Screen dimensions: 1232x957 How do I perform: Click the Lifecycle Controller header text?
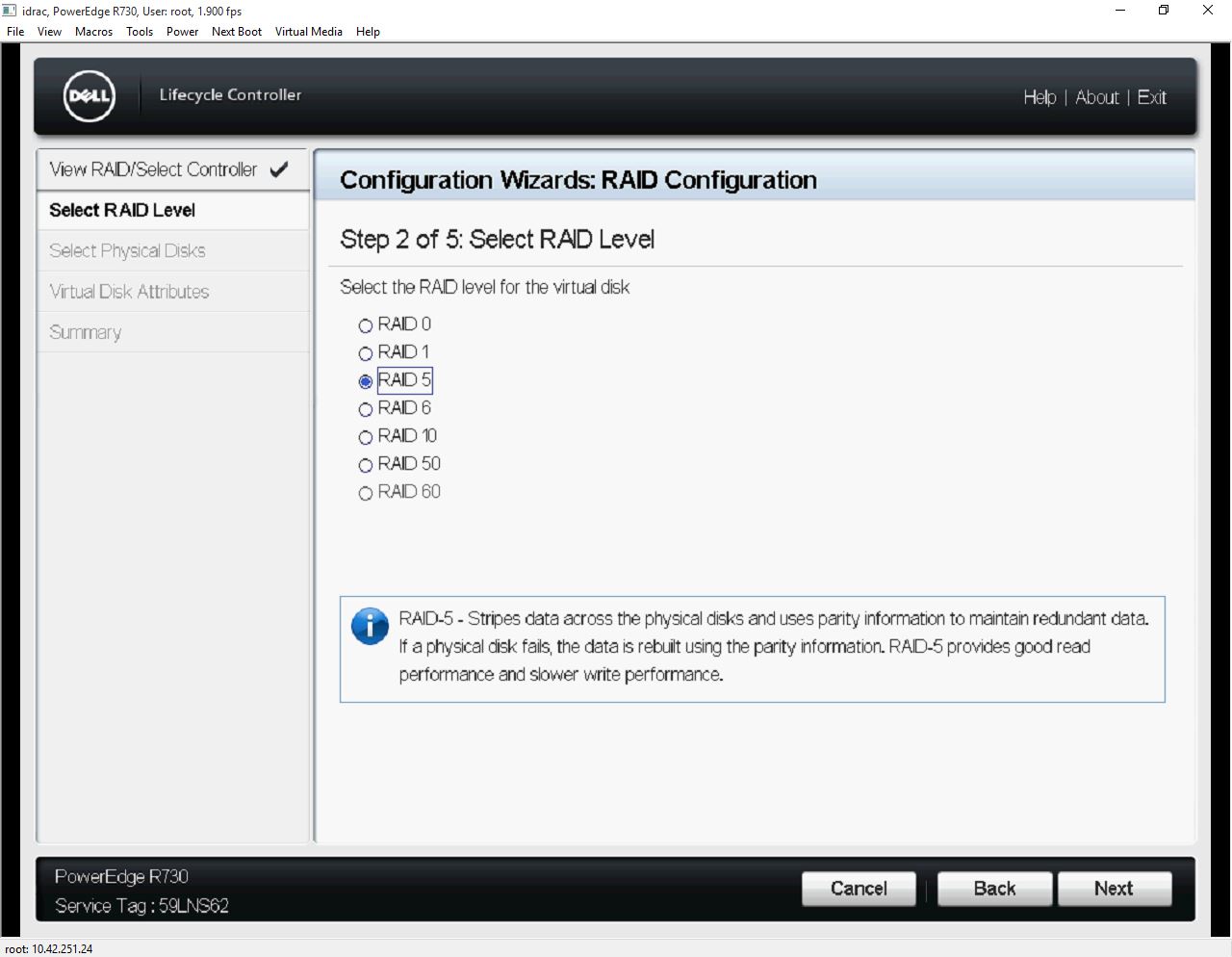pos(230,94)
